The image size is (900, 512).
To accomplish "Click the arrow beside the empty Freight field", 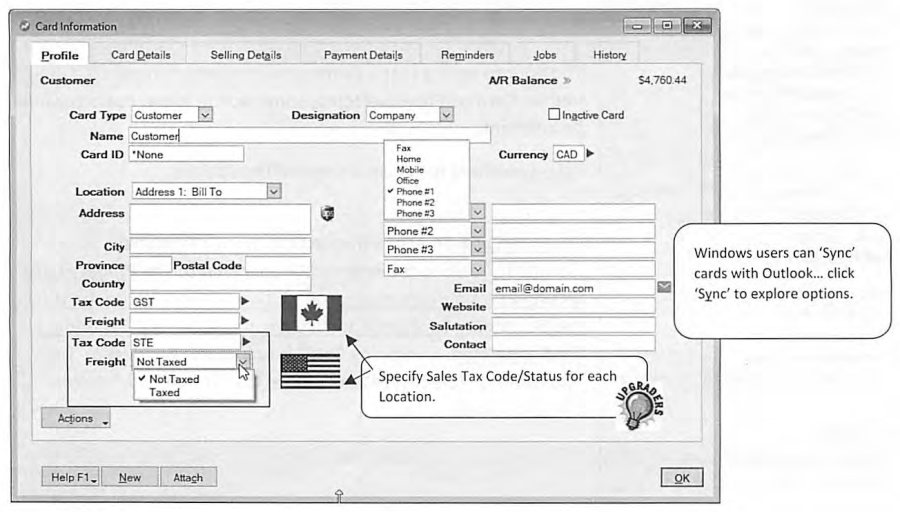I will click(245, 320).
